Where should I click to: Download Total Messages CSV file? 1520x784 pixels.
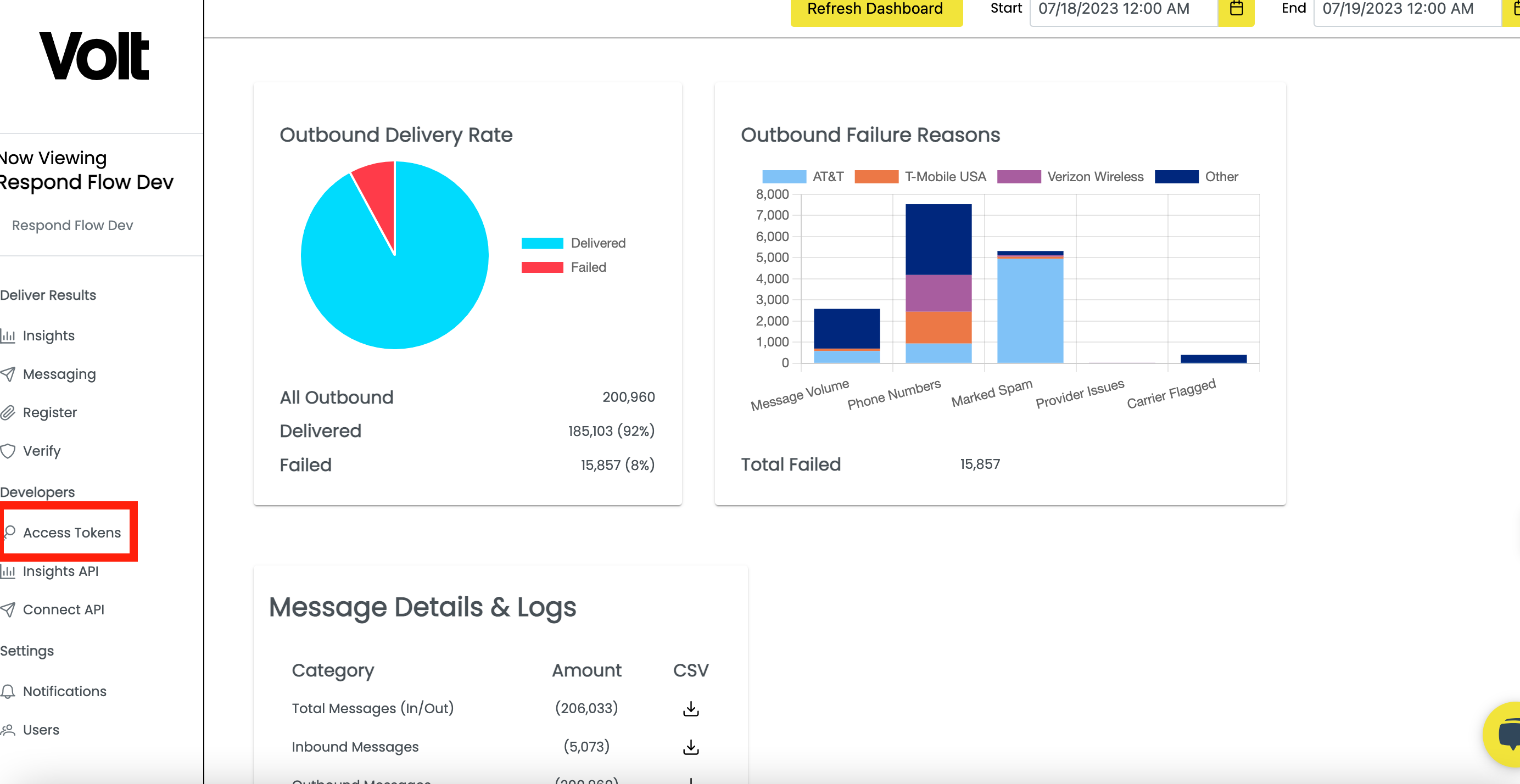coord(690,708)
